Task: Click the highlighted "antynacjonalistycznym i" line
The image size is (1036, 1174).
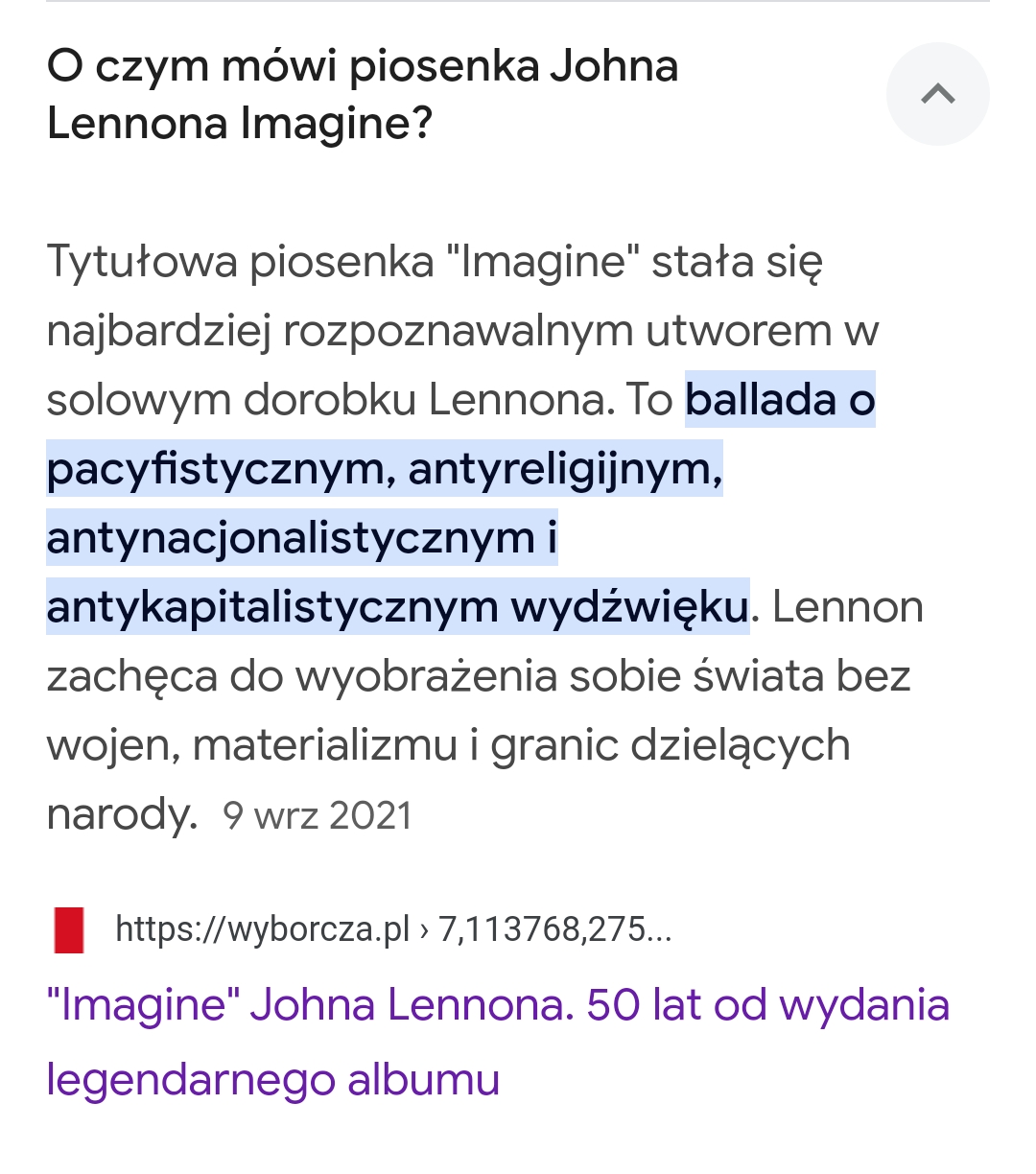Action: [301, 538]
